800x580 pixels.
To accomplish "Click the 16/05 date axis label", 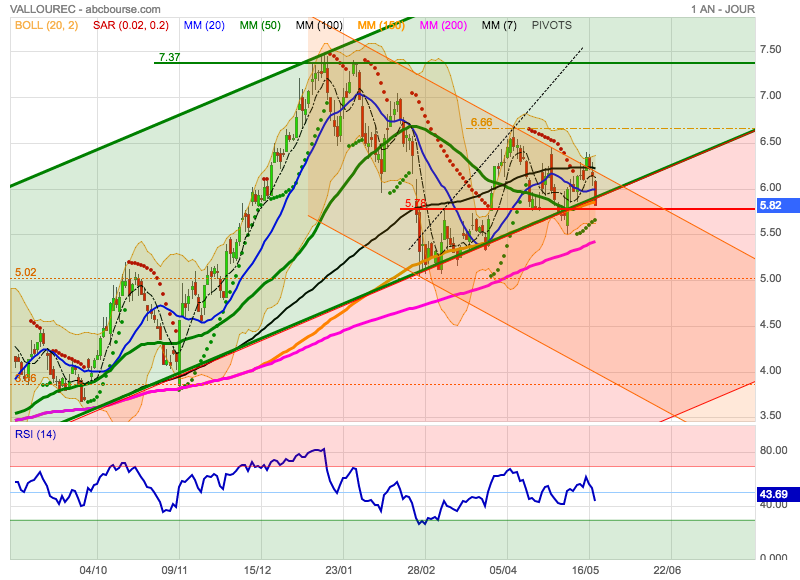I will 585,570.
